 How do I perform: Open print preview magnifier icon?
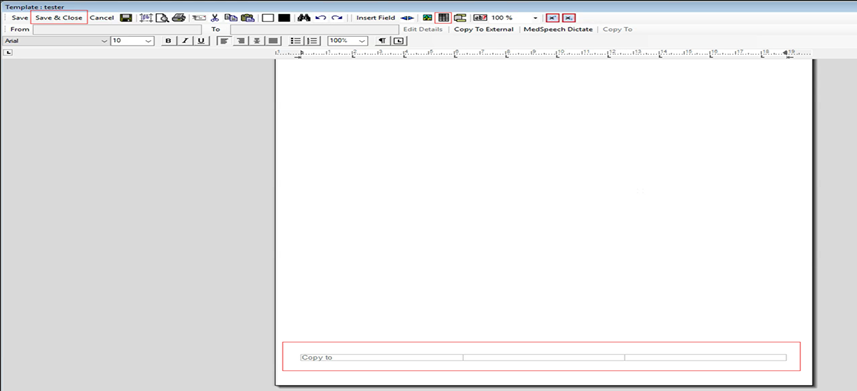(x=162, y=18)
